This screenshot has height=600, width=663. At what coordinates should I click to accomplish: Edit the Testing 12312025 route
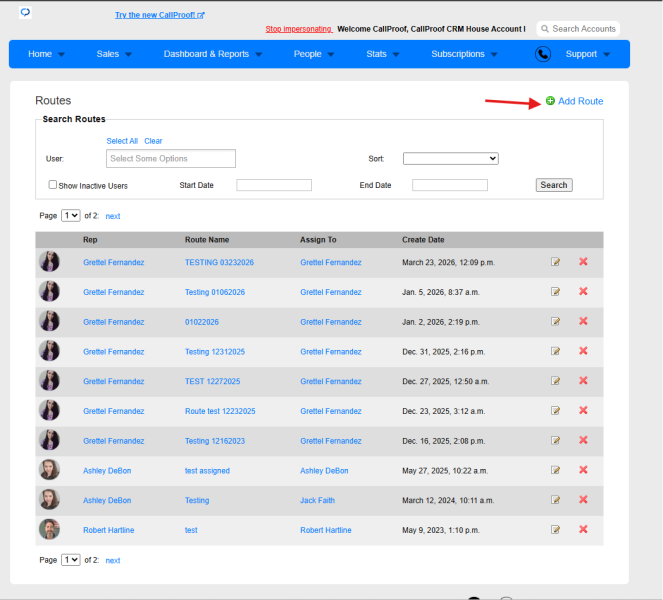[555, 351]
